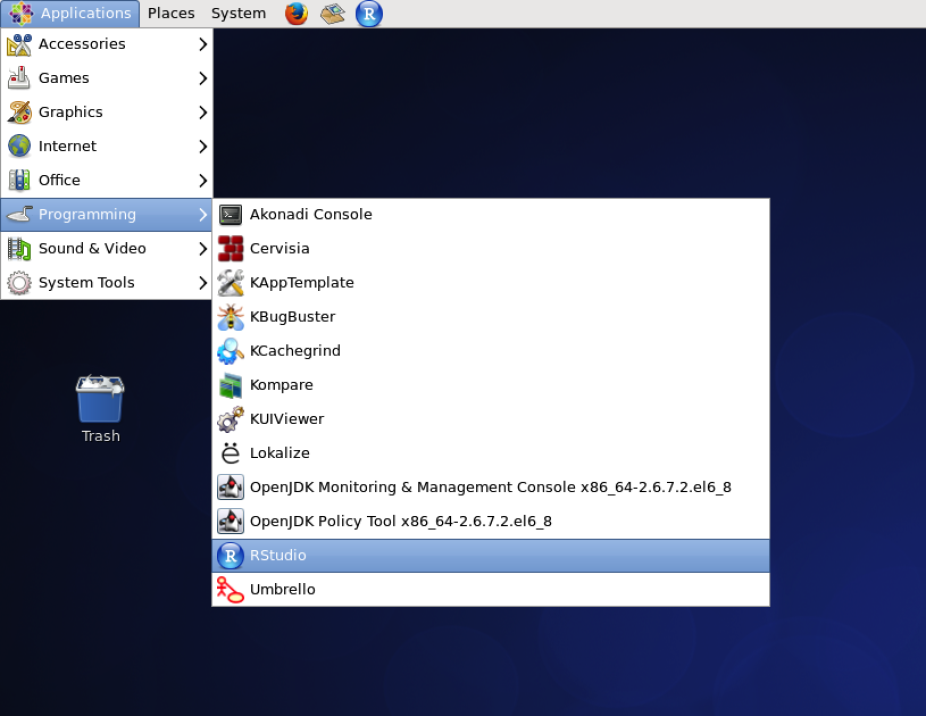Expand the Internet submenu arrow

pos(203,146)
